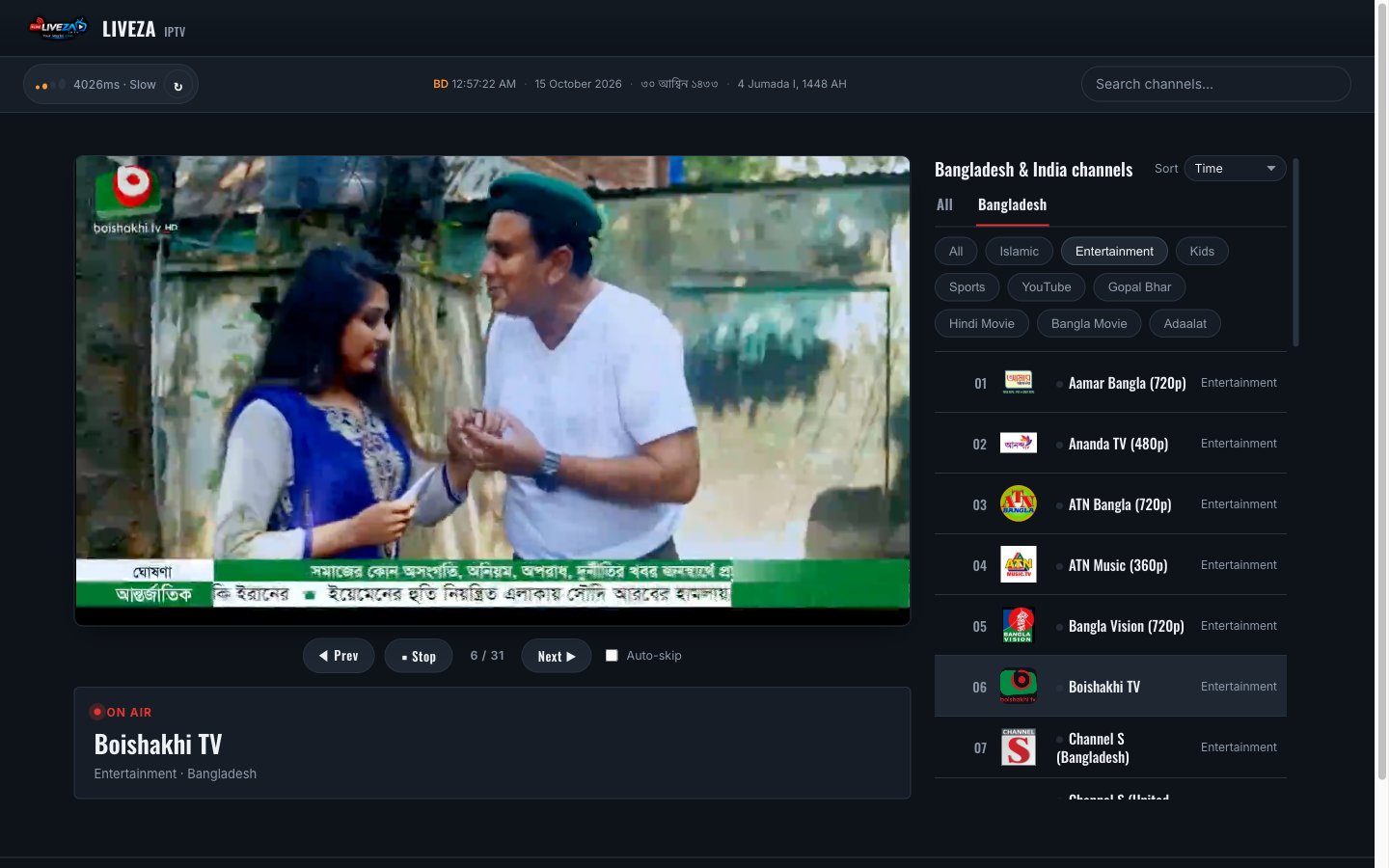Filter by the Entertainment category
This screenshot has height=868, width=1389.
pyautogui.click(x=1114, y=252)
